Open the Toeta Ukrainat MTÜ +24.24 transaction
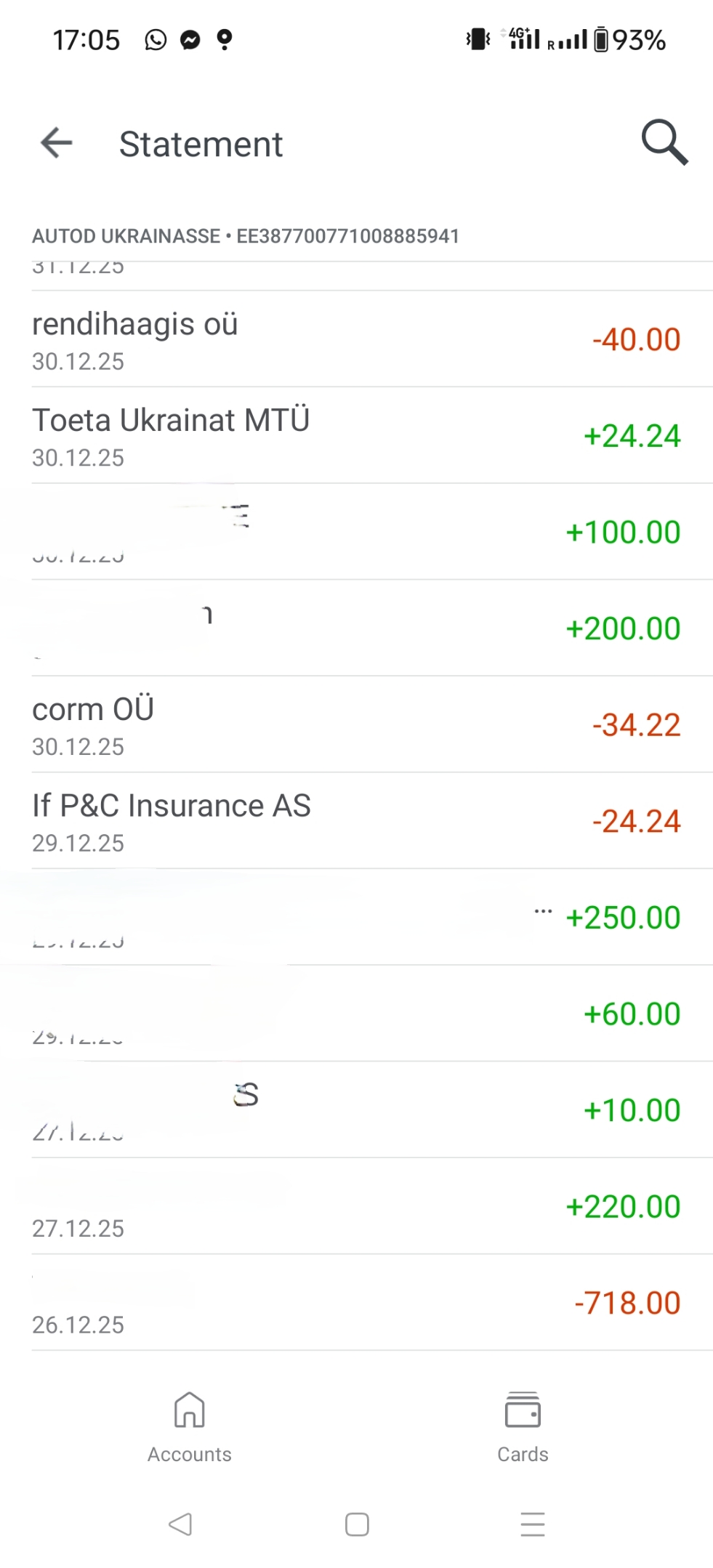 coord(356,435)
